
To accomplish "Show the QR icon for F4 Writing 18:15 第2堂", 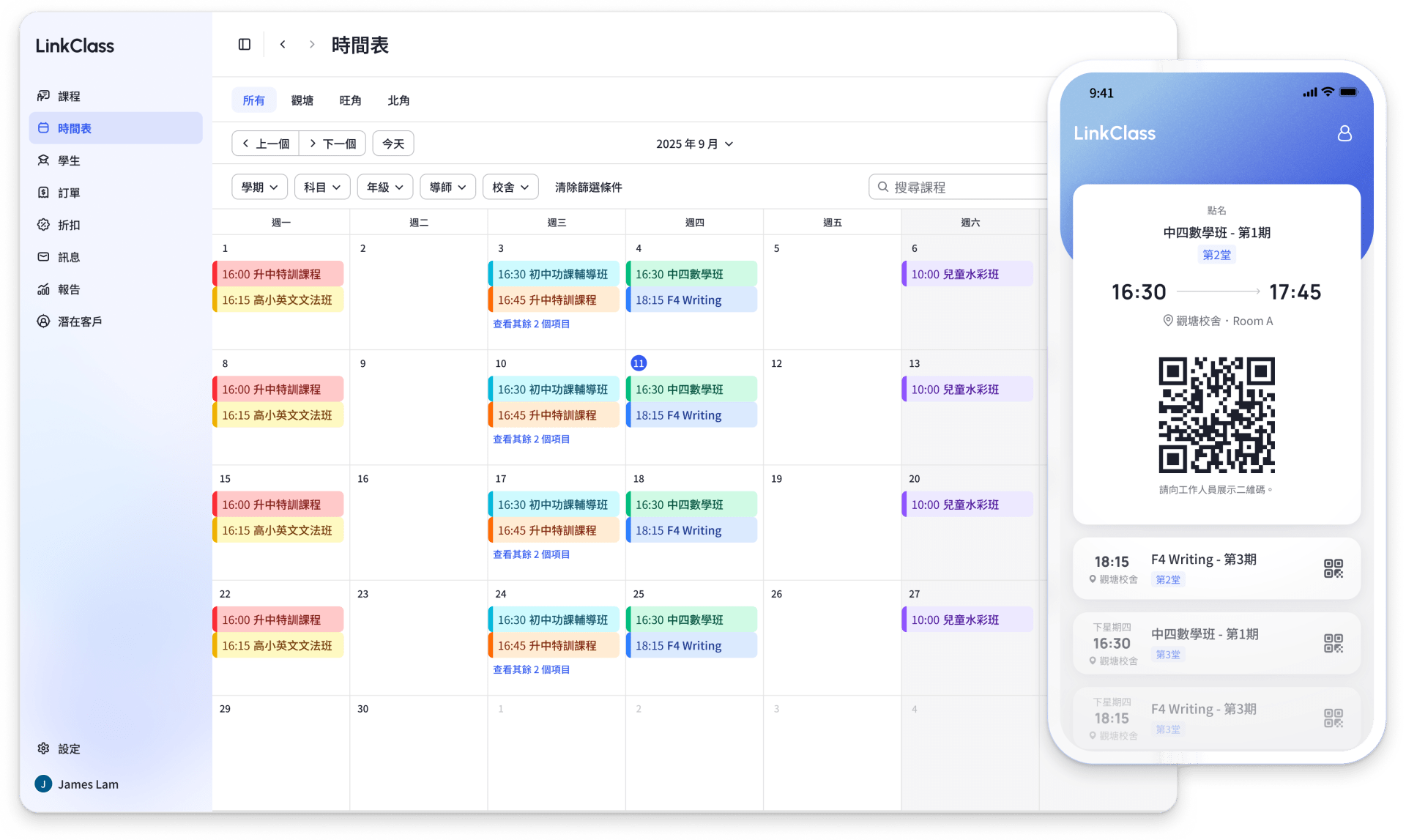I will coord(1333,568).
